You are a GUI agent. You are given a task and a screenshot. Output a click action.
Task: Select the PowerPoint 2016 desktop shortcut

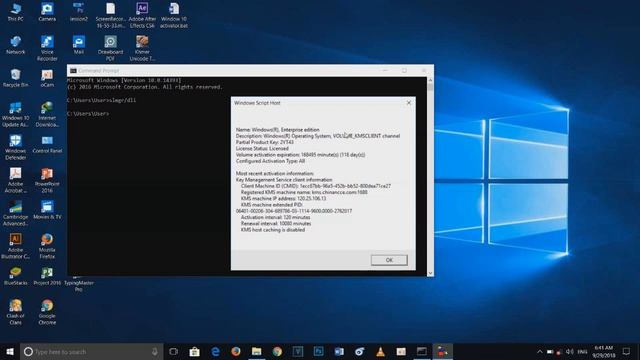[47, 180]
